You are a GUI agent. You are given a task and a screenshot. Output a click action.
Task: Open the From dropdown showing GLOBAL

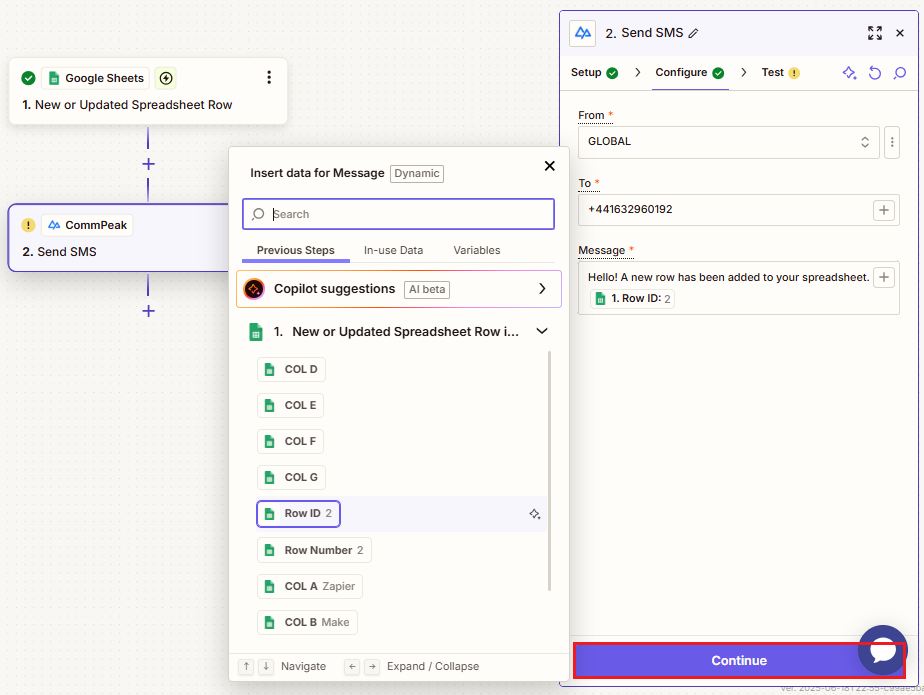tap(728, 142)
